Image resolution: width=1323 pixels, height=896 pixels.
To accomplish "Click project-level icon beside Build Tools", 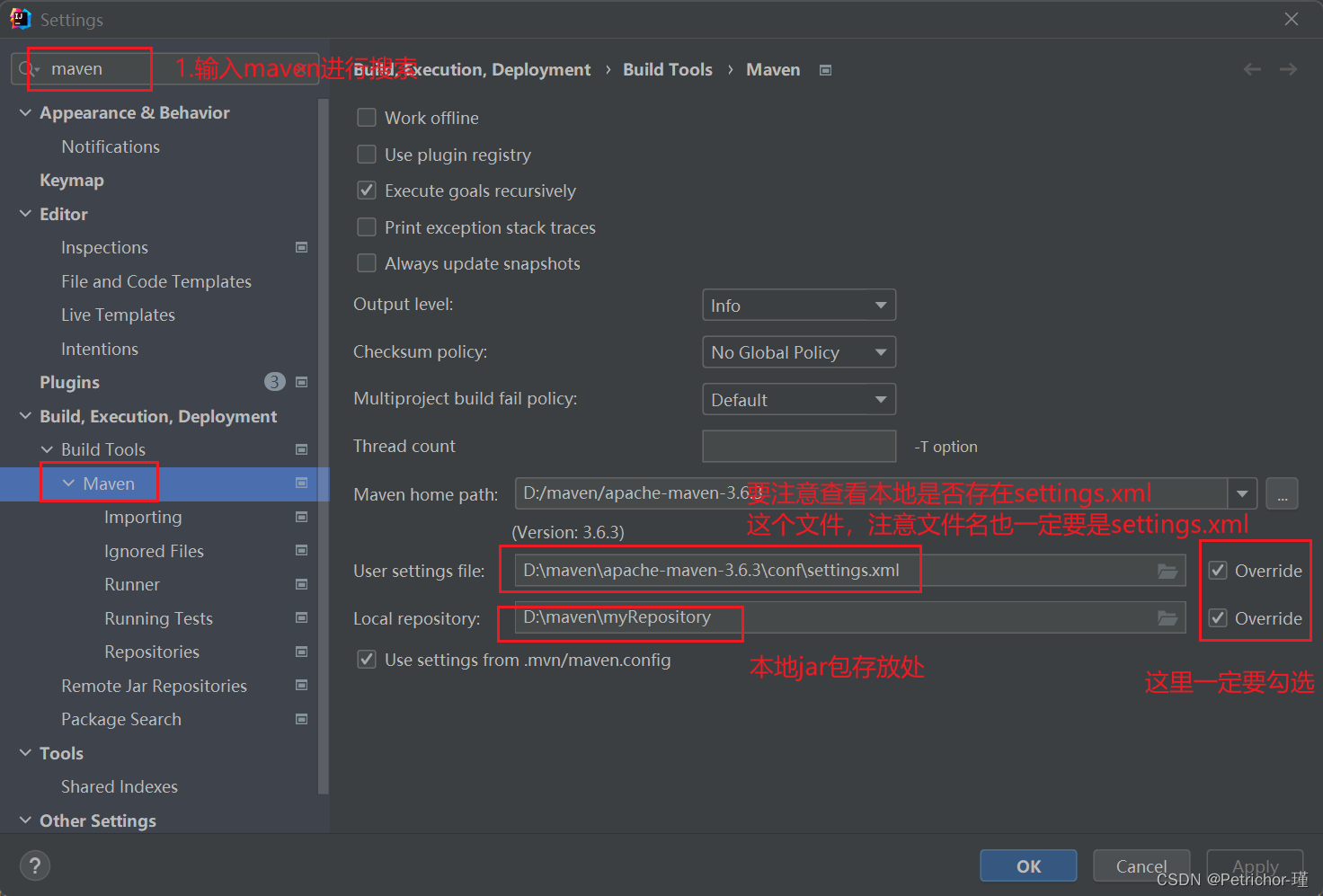I will point(302,449).
